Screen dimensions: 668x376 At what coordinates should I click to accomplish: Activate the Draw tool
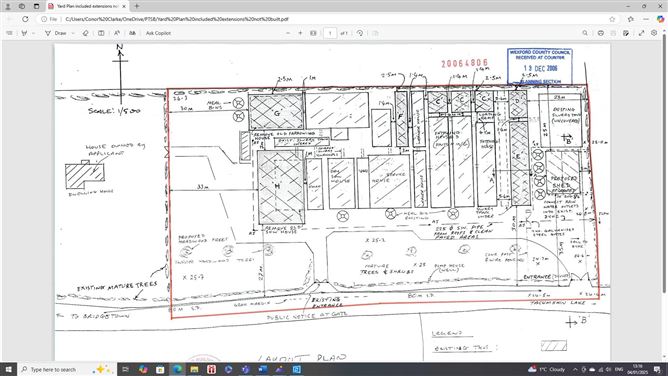pos(55,33)
